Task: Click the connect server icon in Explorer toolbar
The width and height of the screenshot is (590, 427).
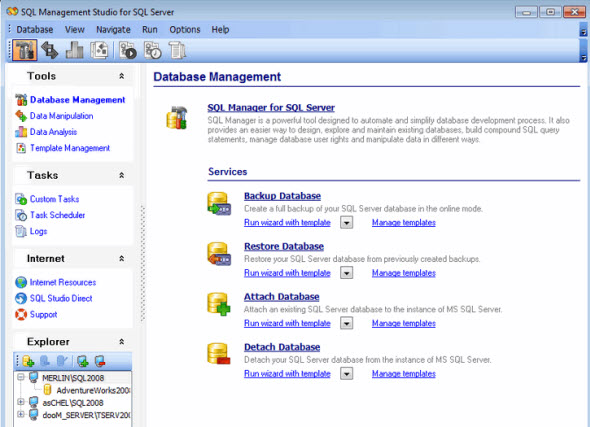Action: pyautogui.click(x=83, y=362)
